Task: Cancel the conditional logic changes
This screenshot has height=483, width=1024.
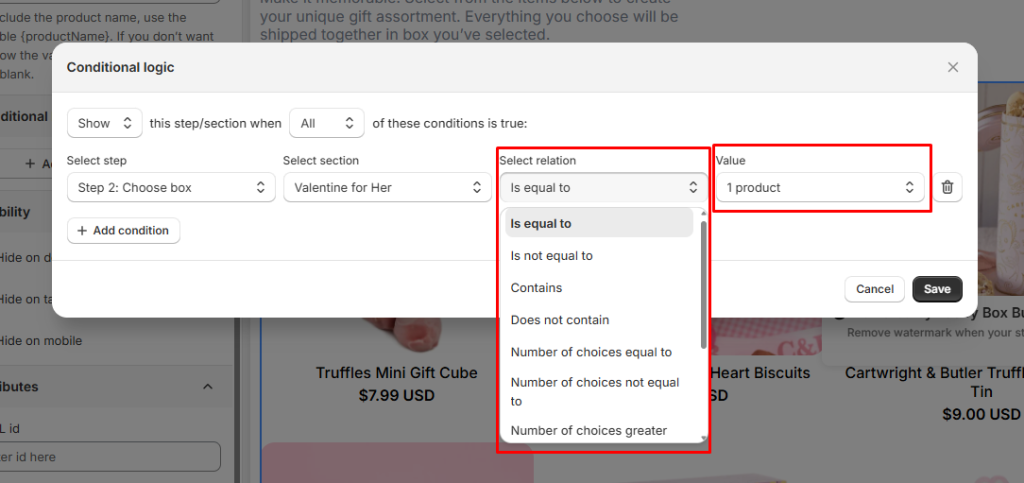Action: click(874, 289)
